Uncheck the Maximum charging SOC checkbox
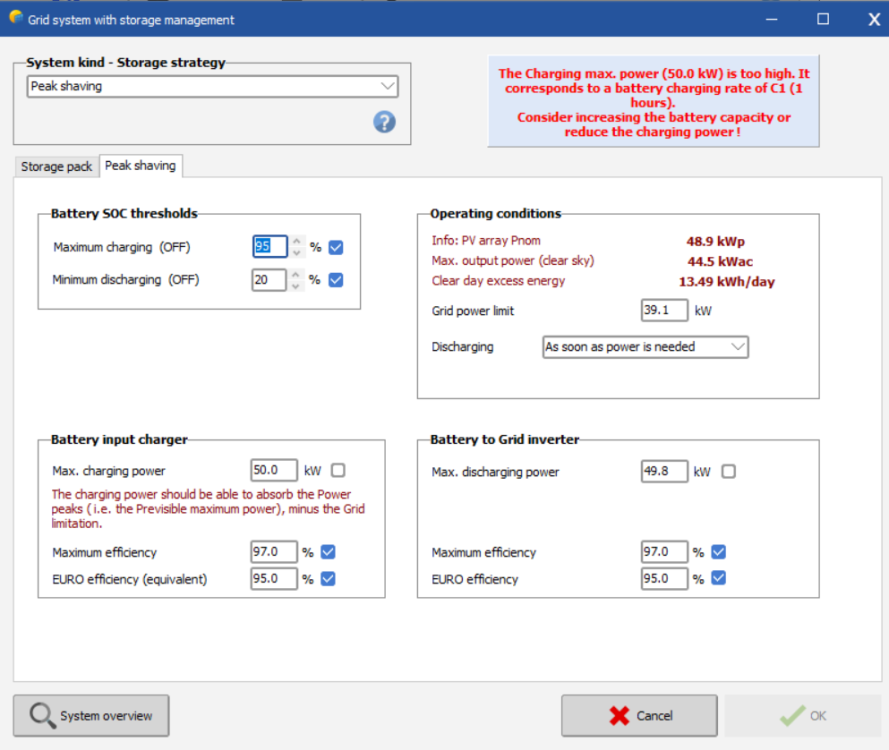 (336, 247)
